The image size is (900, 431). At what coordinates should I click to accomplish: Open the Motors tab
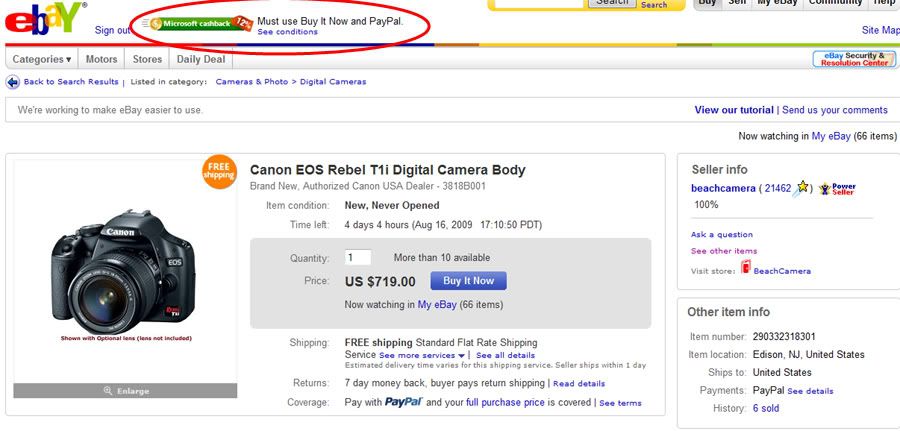click(x=101, y=59)
